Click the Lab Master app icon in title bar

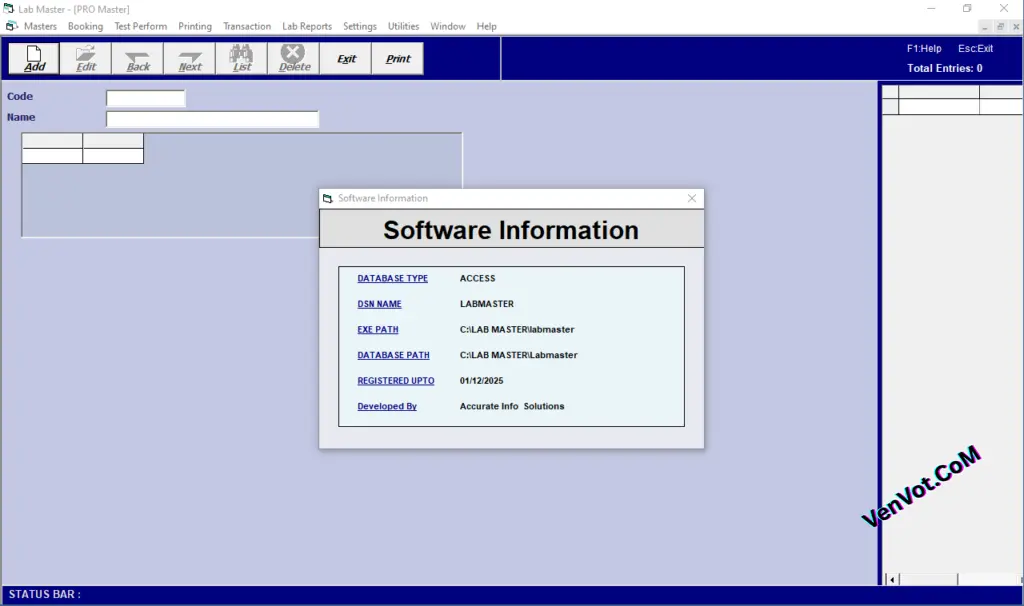click(x=8, y=8)
